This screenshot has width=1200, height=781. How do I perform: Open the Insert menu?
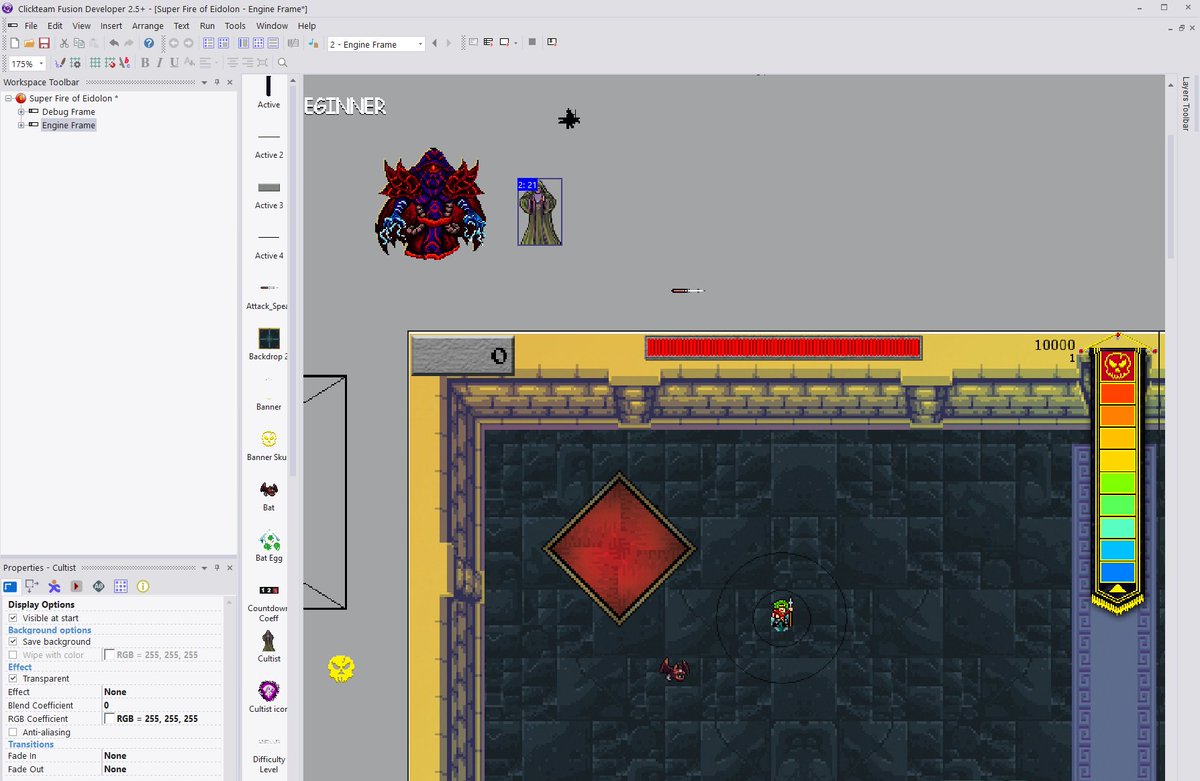pos(111,26)
